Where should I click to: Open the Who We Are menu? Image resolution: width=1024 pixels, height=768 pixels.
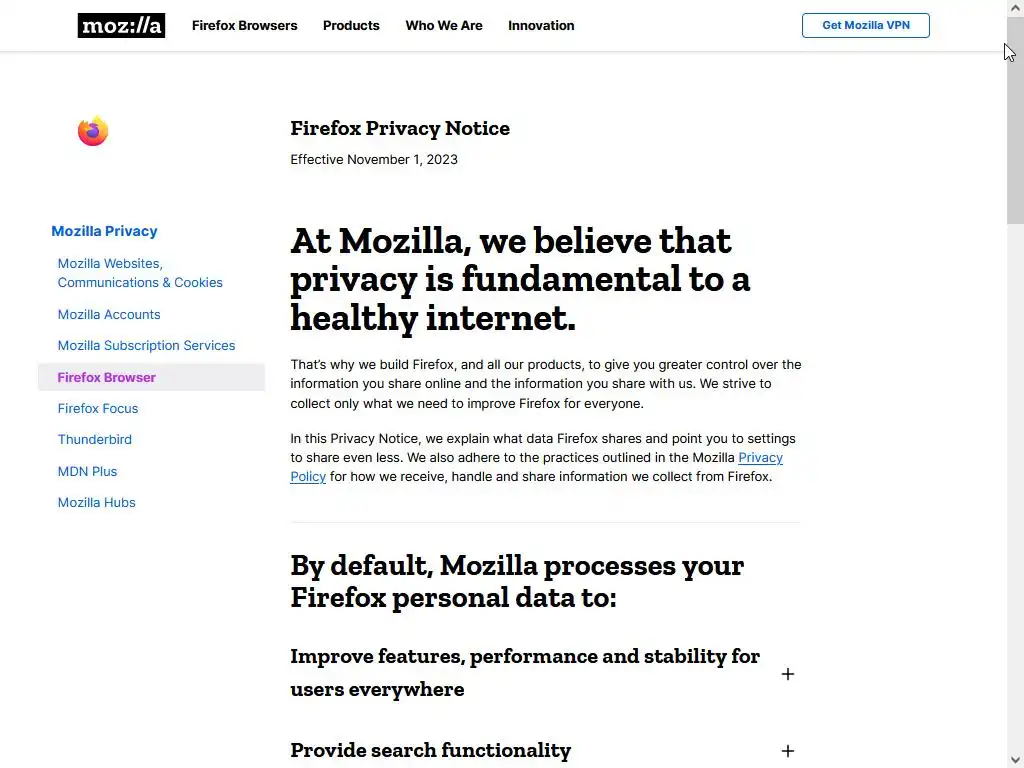[x=443, y=25]
